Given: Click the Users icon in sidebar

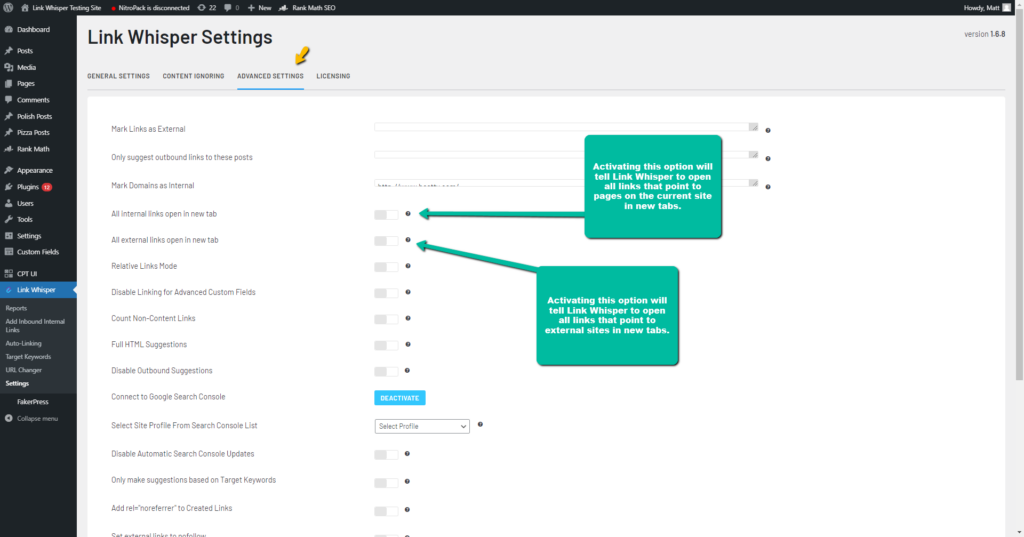Looking at the screenshot, I should pyautogui.click(x=8, y=203).
